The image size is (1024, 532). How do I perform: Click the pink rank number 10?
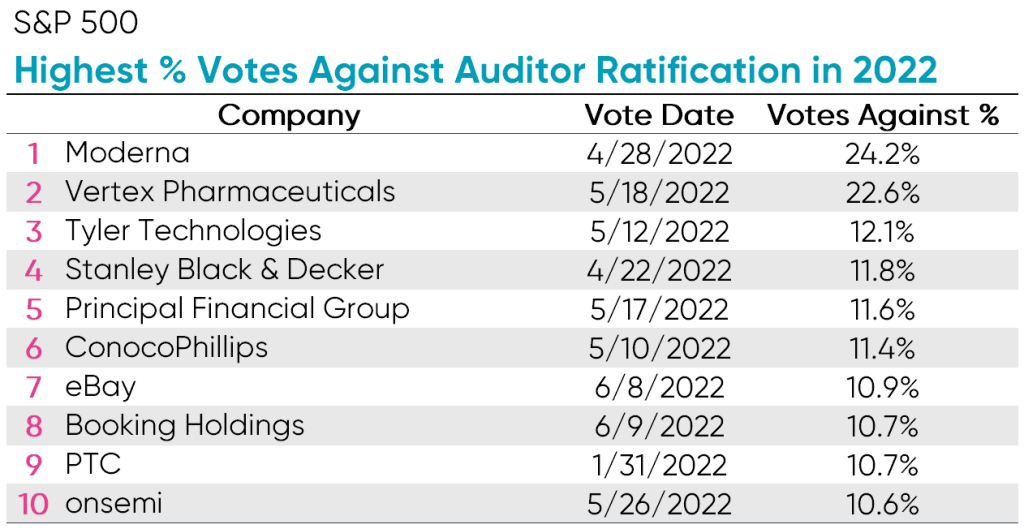[x=33, y=504]
